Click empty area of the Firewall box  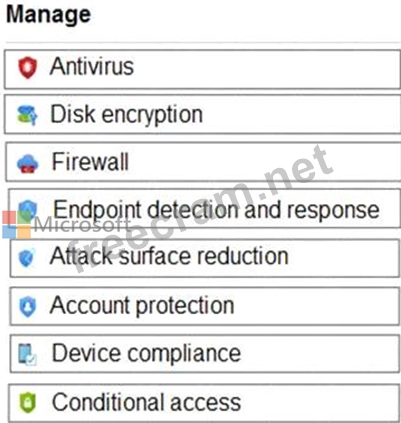263,162
